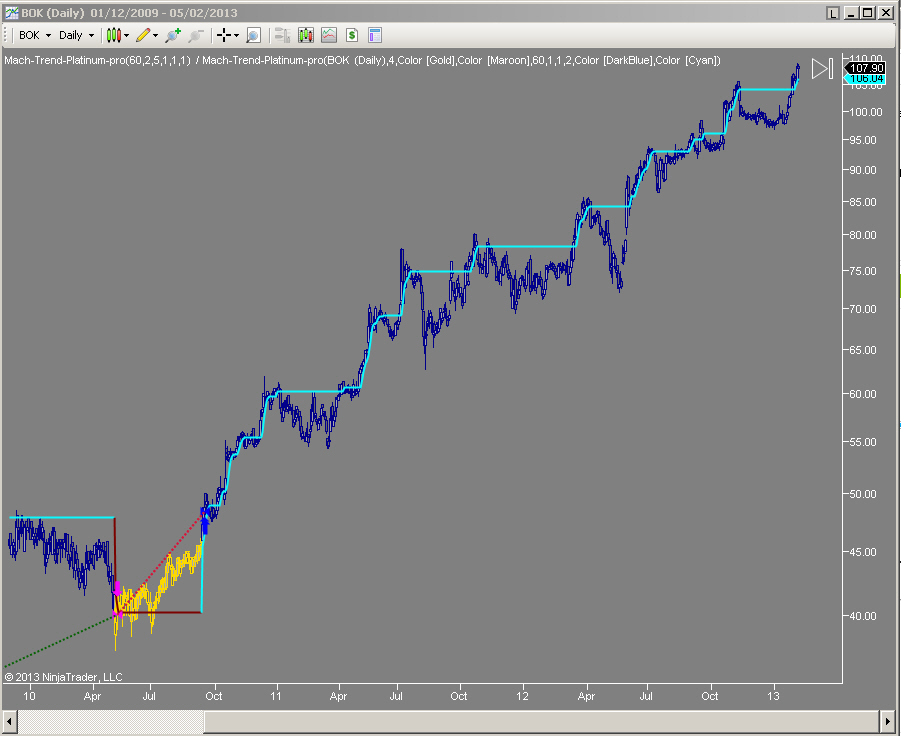Screen dimensions: 901x736
Task: Expand the crosshair tool dropdown arrow
Action: [236, 35]
